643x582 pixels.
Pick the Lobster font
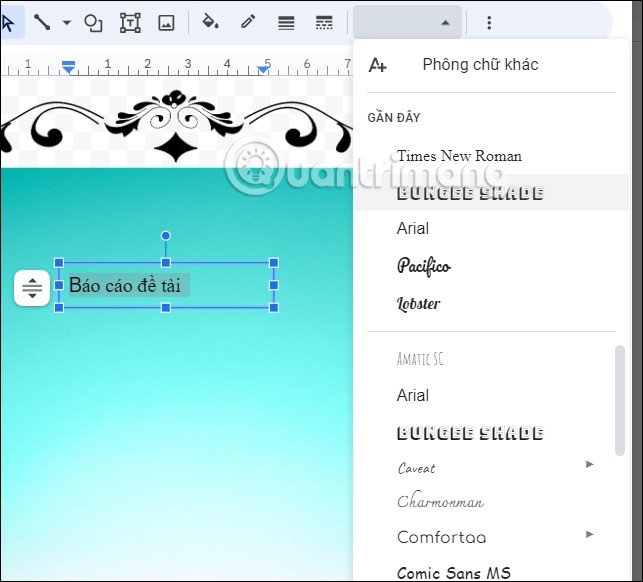pos(418,304)
